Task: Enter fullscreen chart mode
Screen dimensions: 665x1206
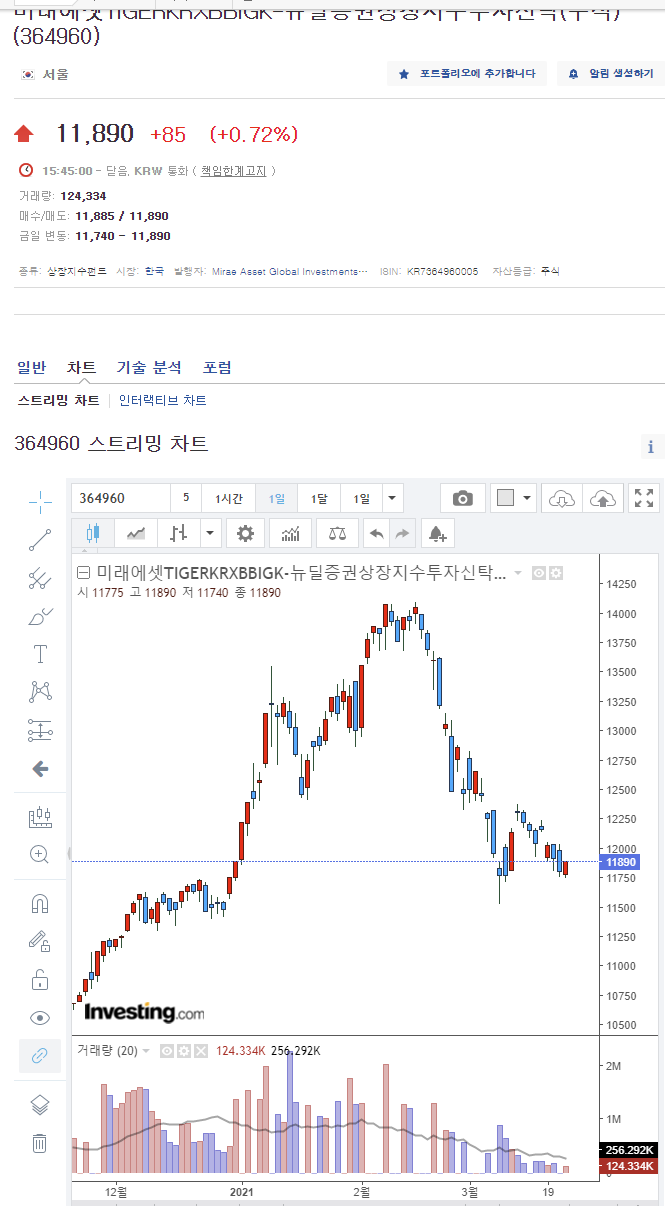Action: coord(644,498)
